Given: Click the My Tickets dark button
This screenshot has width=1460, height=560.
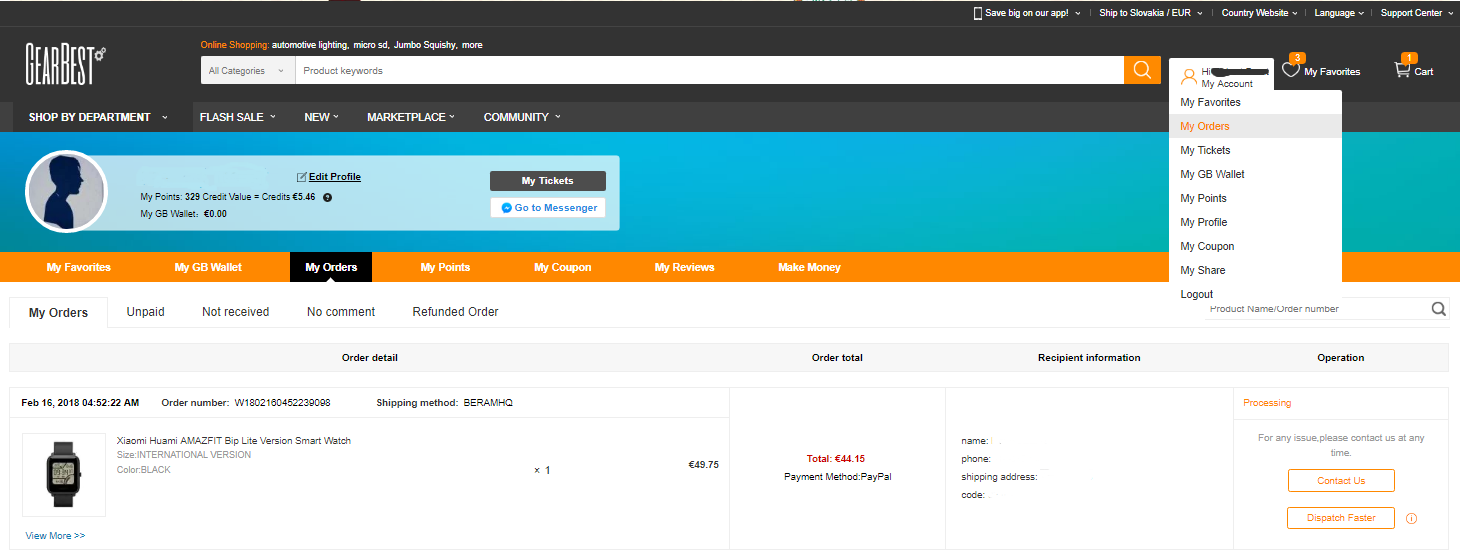Looking at the screenshot, I should point(548,181).
